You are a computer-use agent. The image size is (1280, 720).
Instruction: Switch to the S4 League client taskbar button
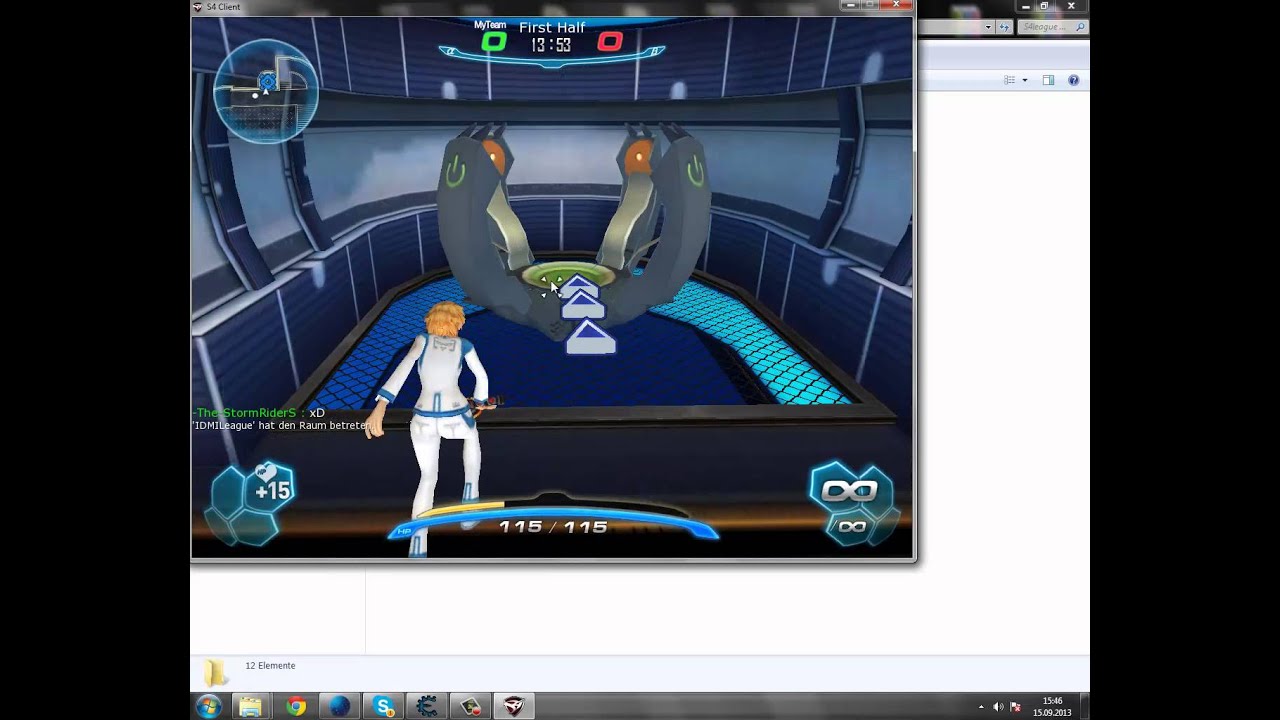[514, 707]
